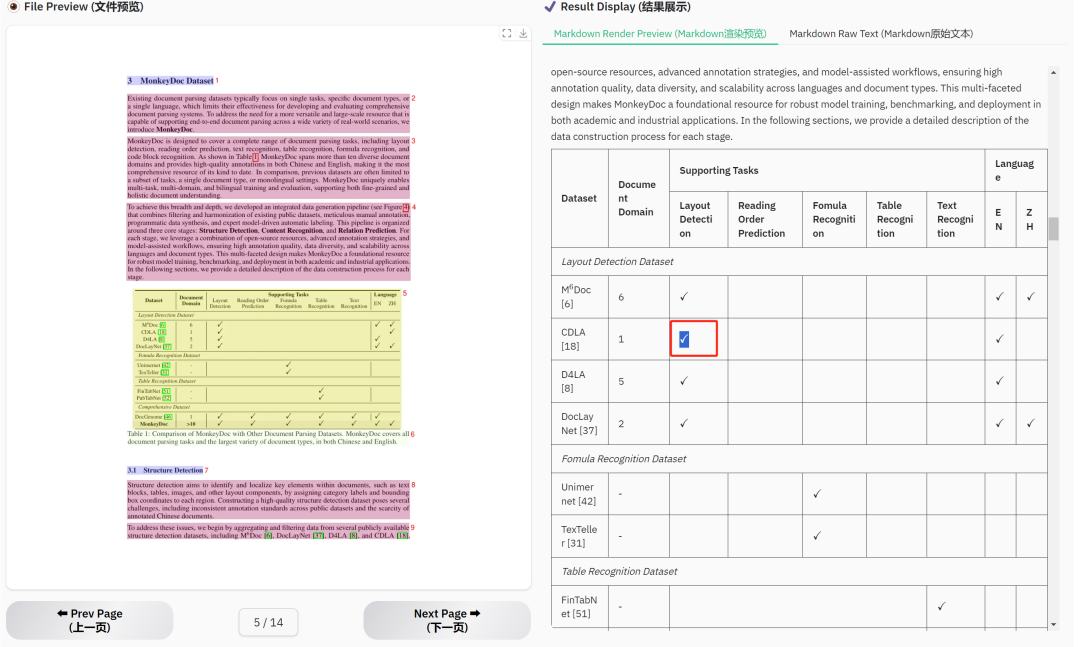Image resolution: width=1080 pixels, height=647 pixels.
Task: Click the "3 MonkeyDoc Dataset" heading in the preview
Action: tap(170, 81)
